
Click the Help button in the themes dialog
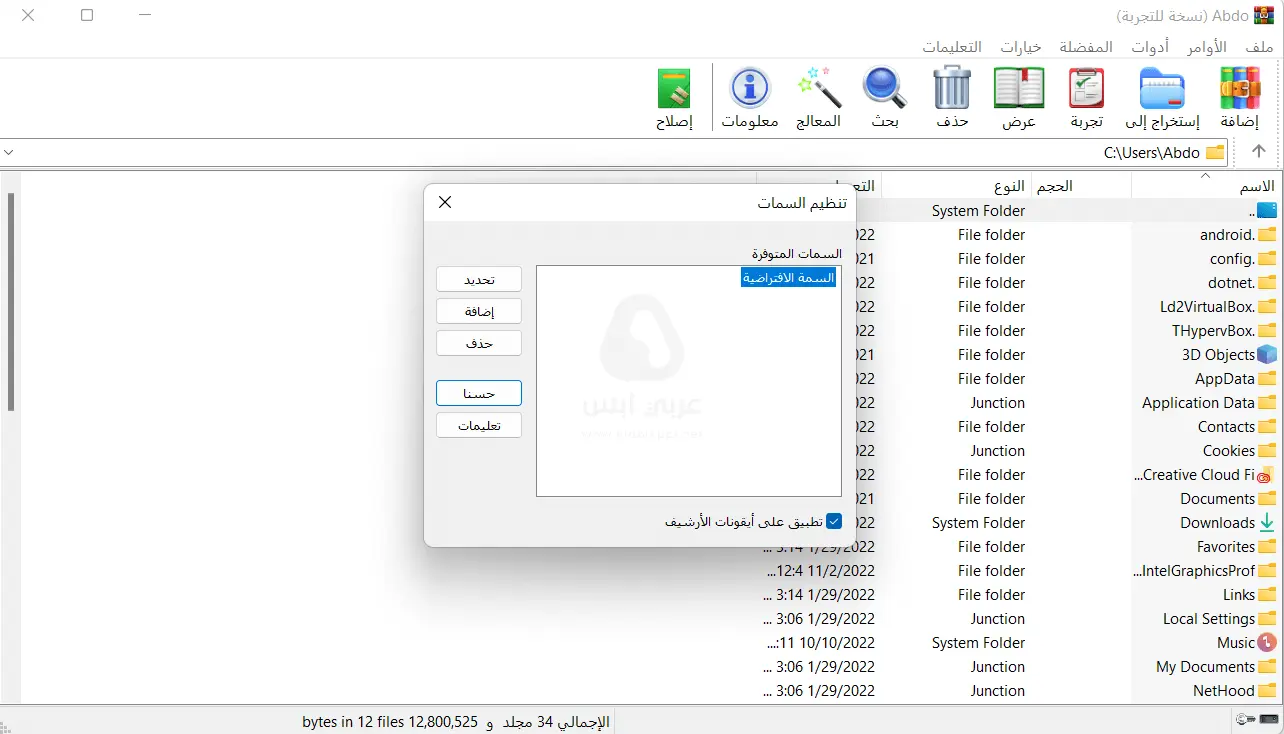pyautogui.click(x=478, y=425)
